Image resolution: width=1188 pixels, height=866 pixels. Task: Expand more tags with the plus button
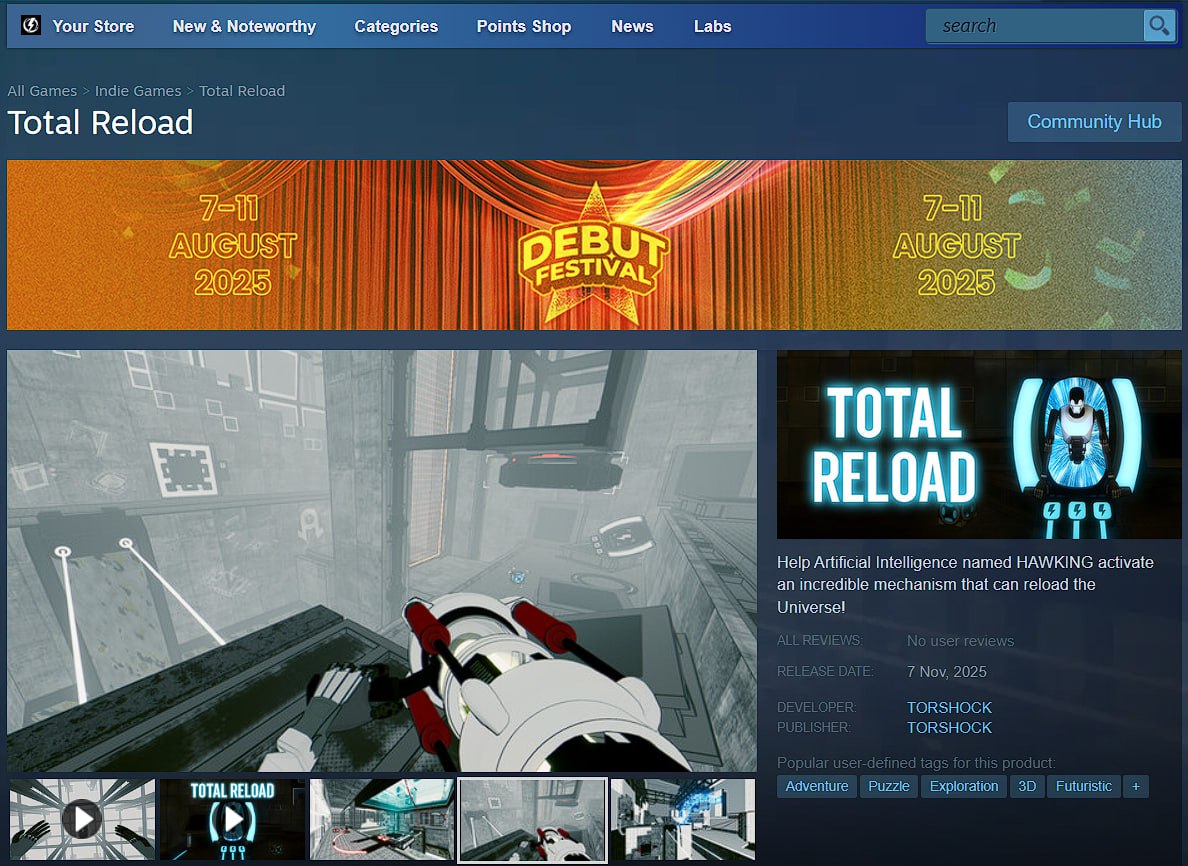point(1136,786)
